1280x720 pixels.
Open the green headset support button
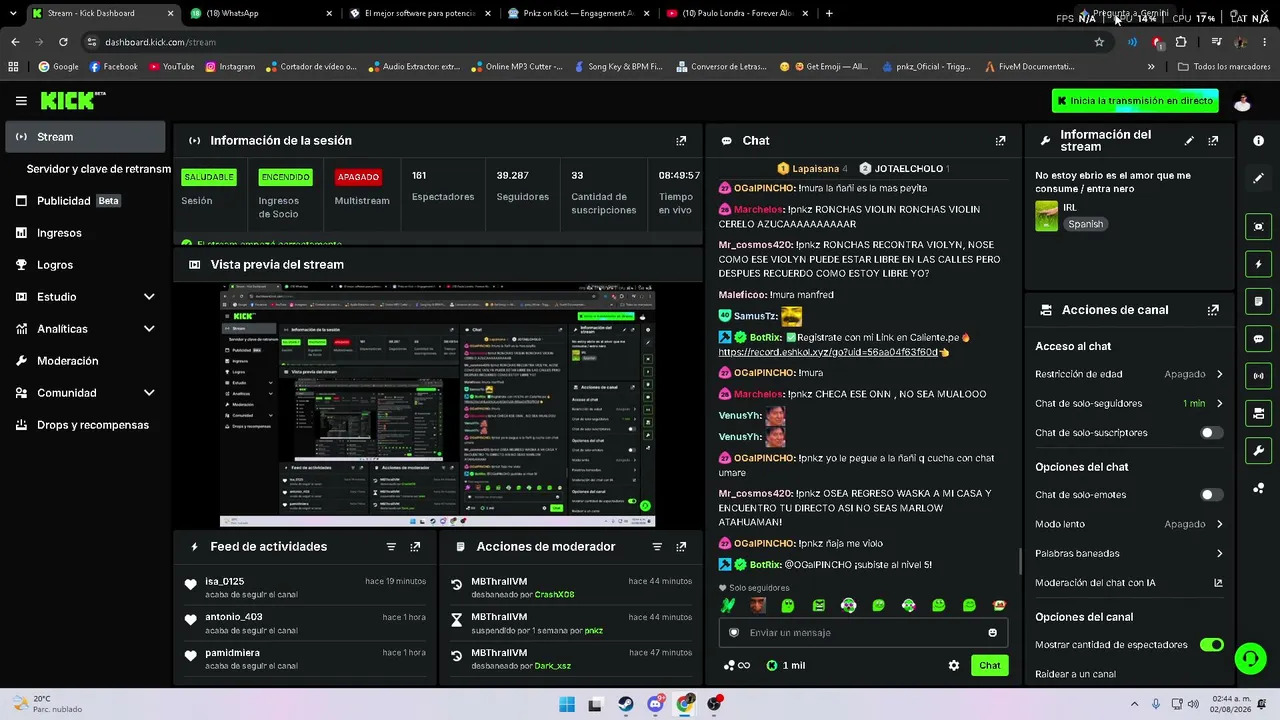click(x=1250, y=658)
